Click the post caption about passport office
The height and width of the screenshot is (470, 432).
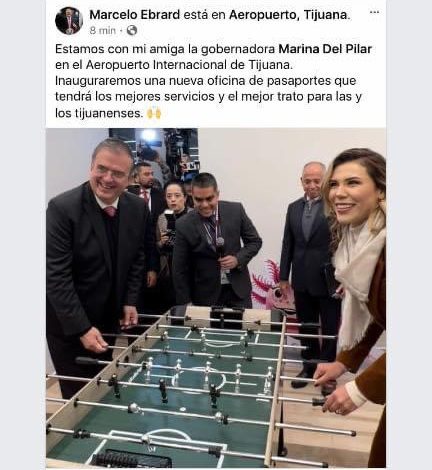[213, 81]
